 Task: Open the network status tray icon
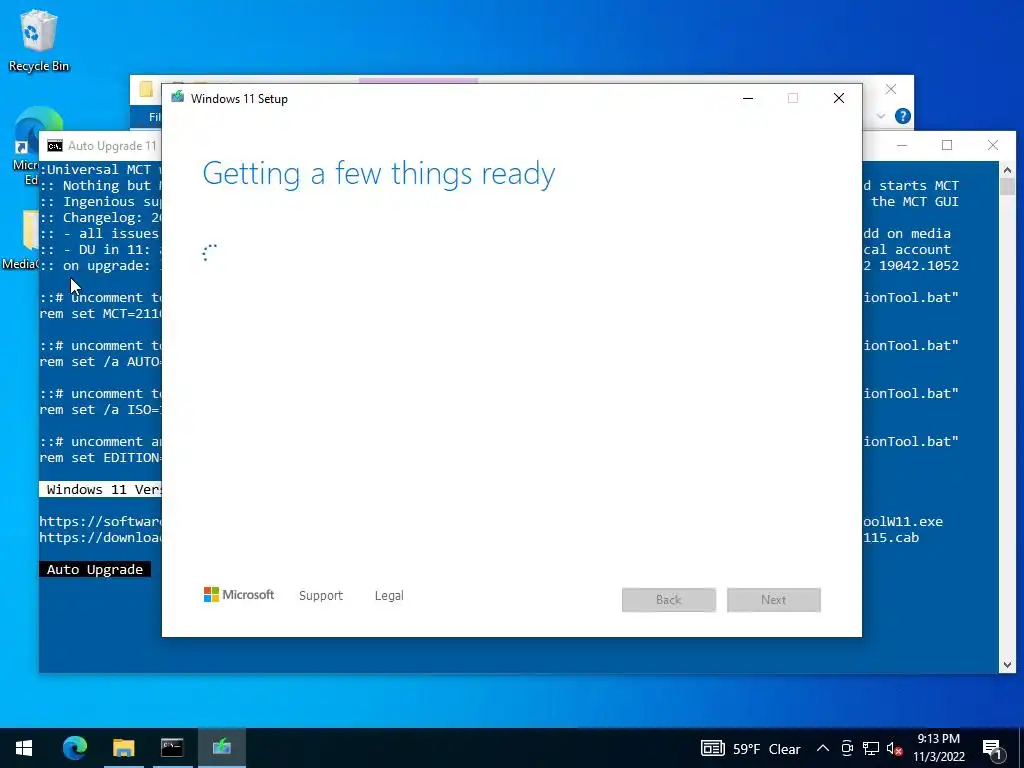871,748
